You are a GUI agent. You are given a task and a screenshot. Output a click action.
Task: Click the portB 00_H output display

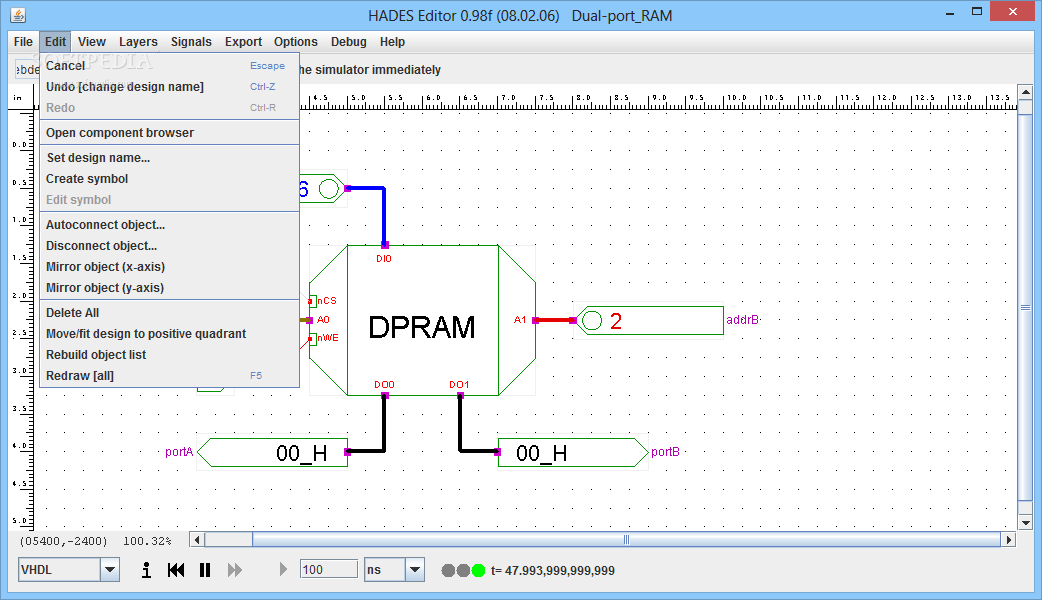(573, 452)
